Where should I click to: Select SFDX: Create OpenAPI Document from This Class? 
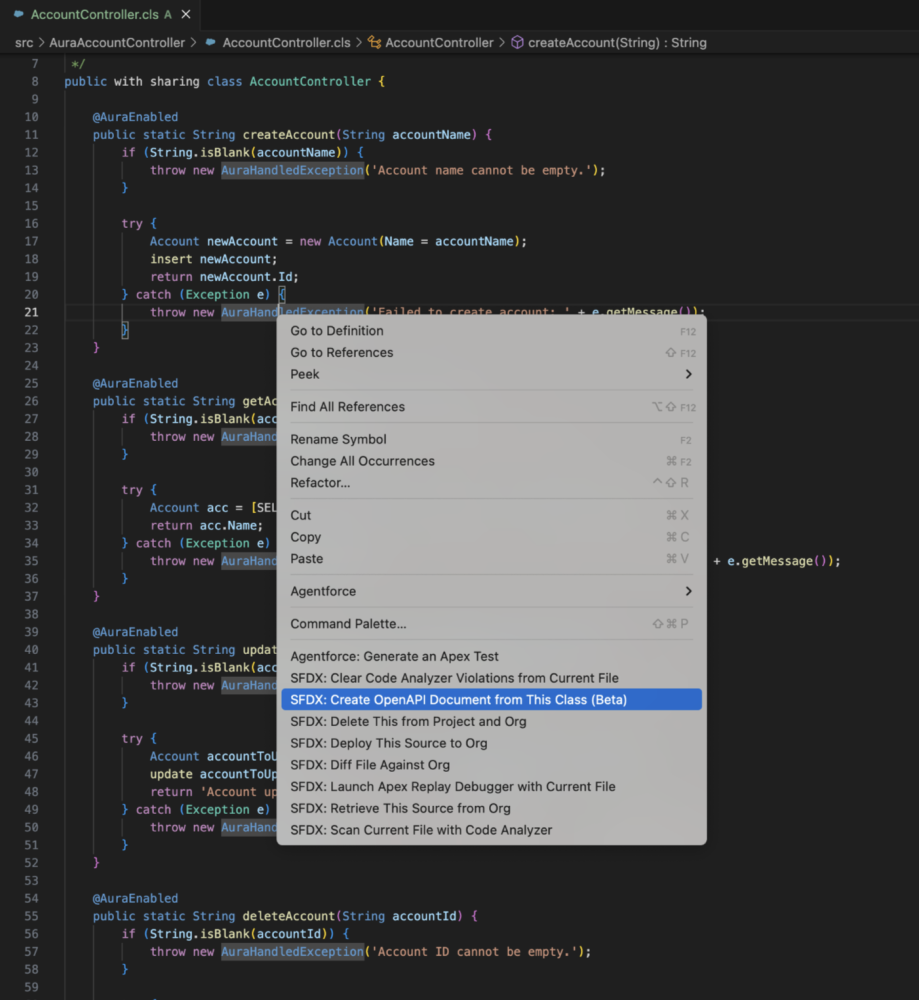point(492,700)
